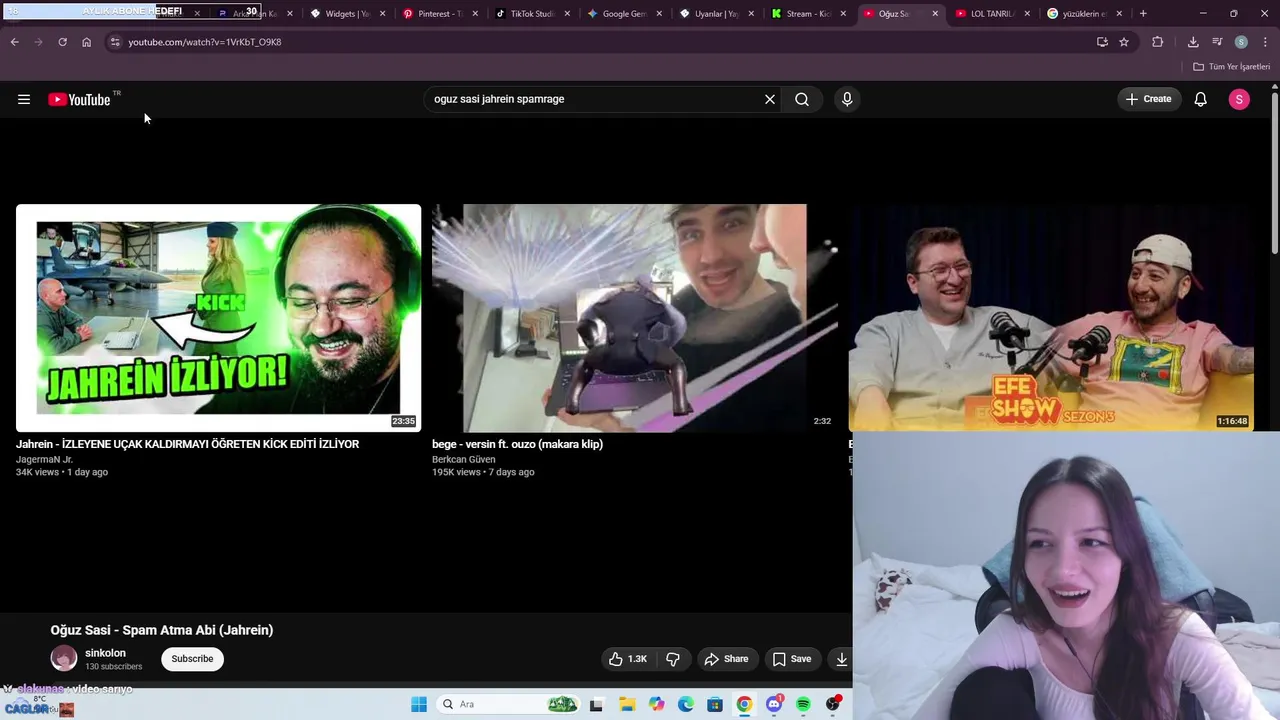Visit the Berkcan Güven channel
This screenshot has height=720, width=1280.
coord(463,460)
